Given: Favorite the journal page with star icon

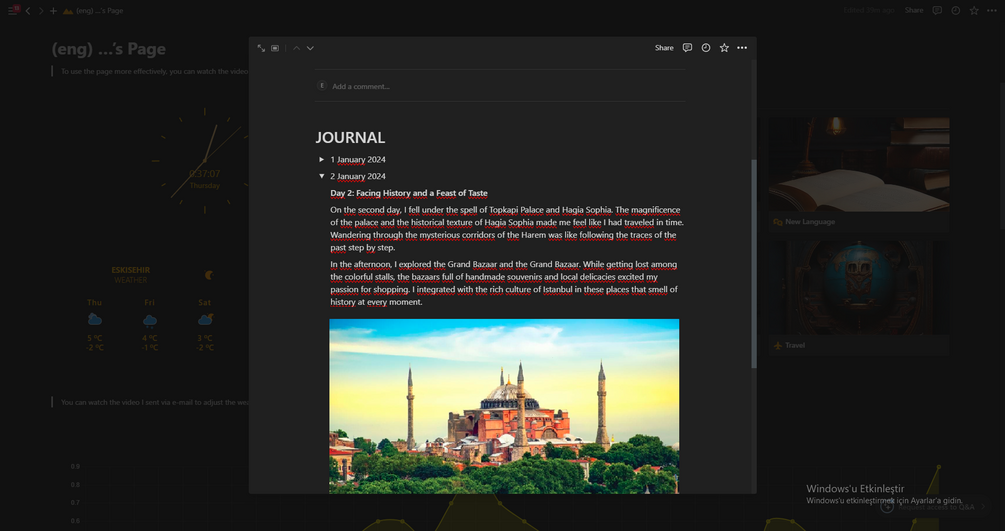Looking at the screenshot, I should tap(724, 47).
